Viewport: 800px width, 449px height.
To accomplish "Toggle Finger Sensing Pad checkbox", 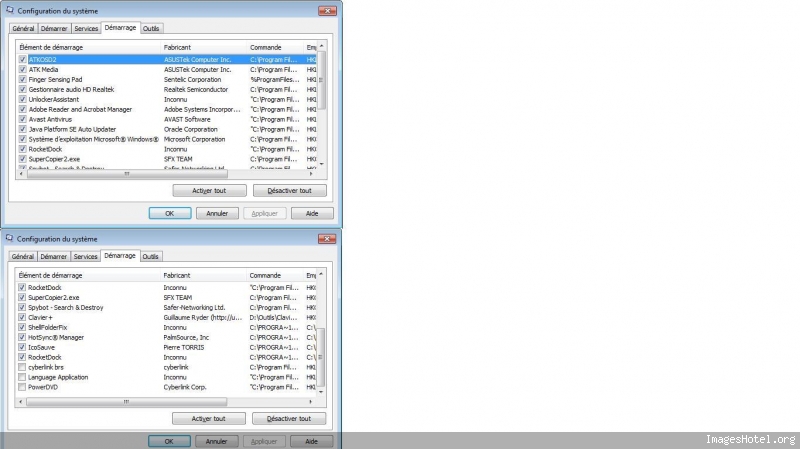I will click(x=22, y=80).
